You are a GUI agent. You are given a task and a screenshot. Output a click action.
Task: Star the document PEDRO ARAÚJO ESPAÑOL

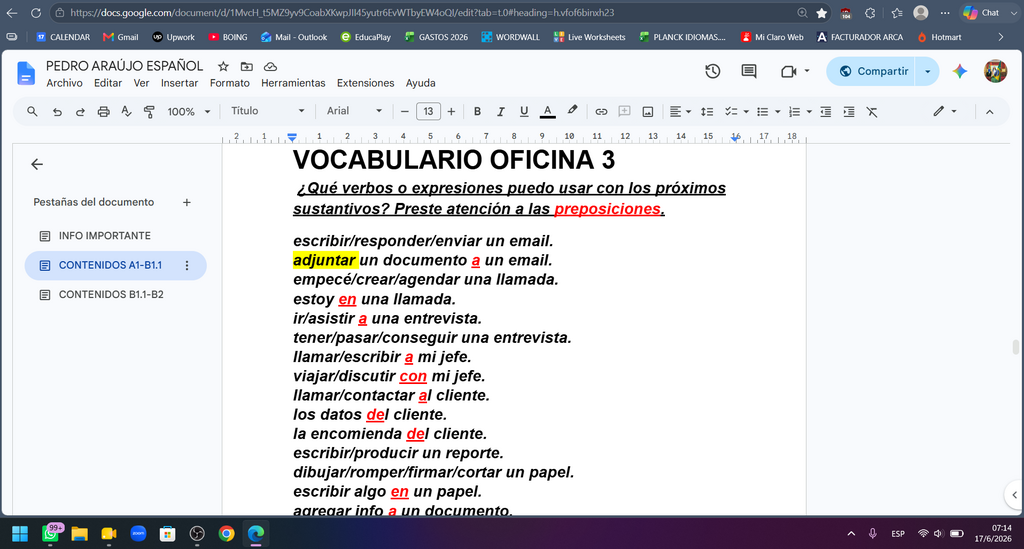[x=223, y=66]
